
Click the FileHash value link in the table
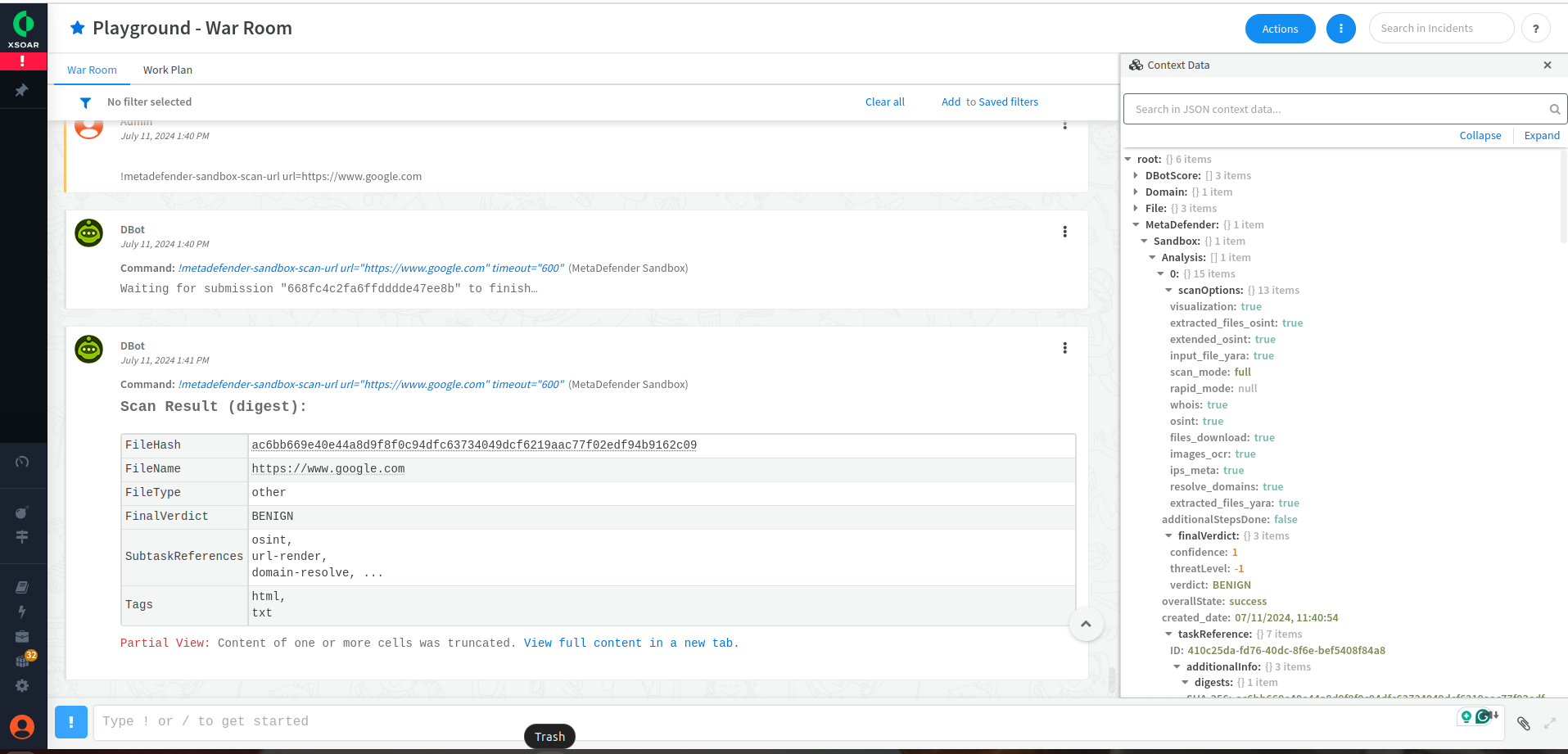point(474,445)
